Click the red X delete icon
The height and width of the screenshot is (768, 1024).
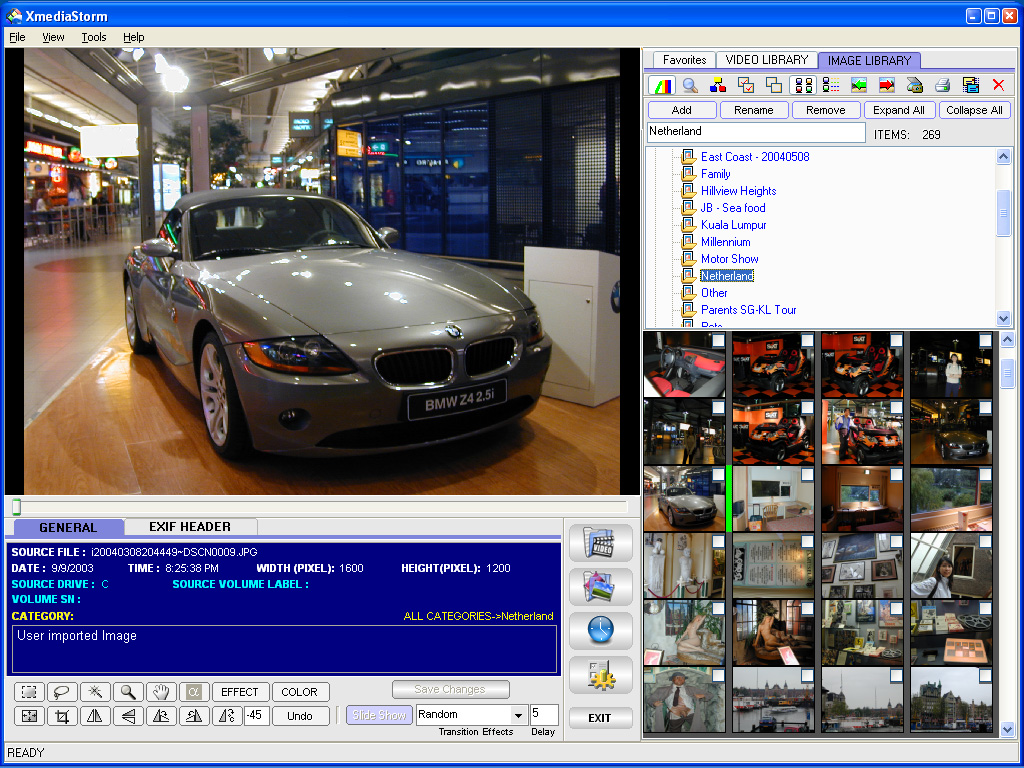998,85
